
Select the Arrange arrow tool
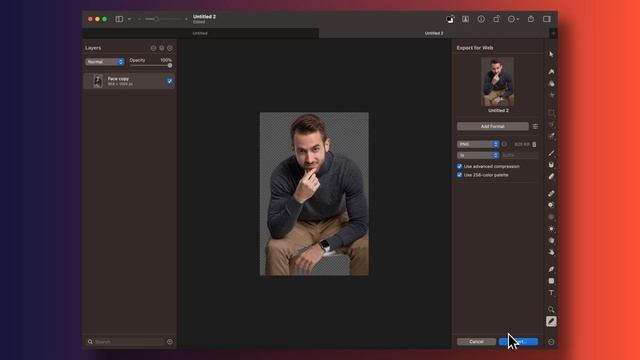(x=551, y=54)
